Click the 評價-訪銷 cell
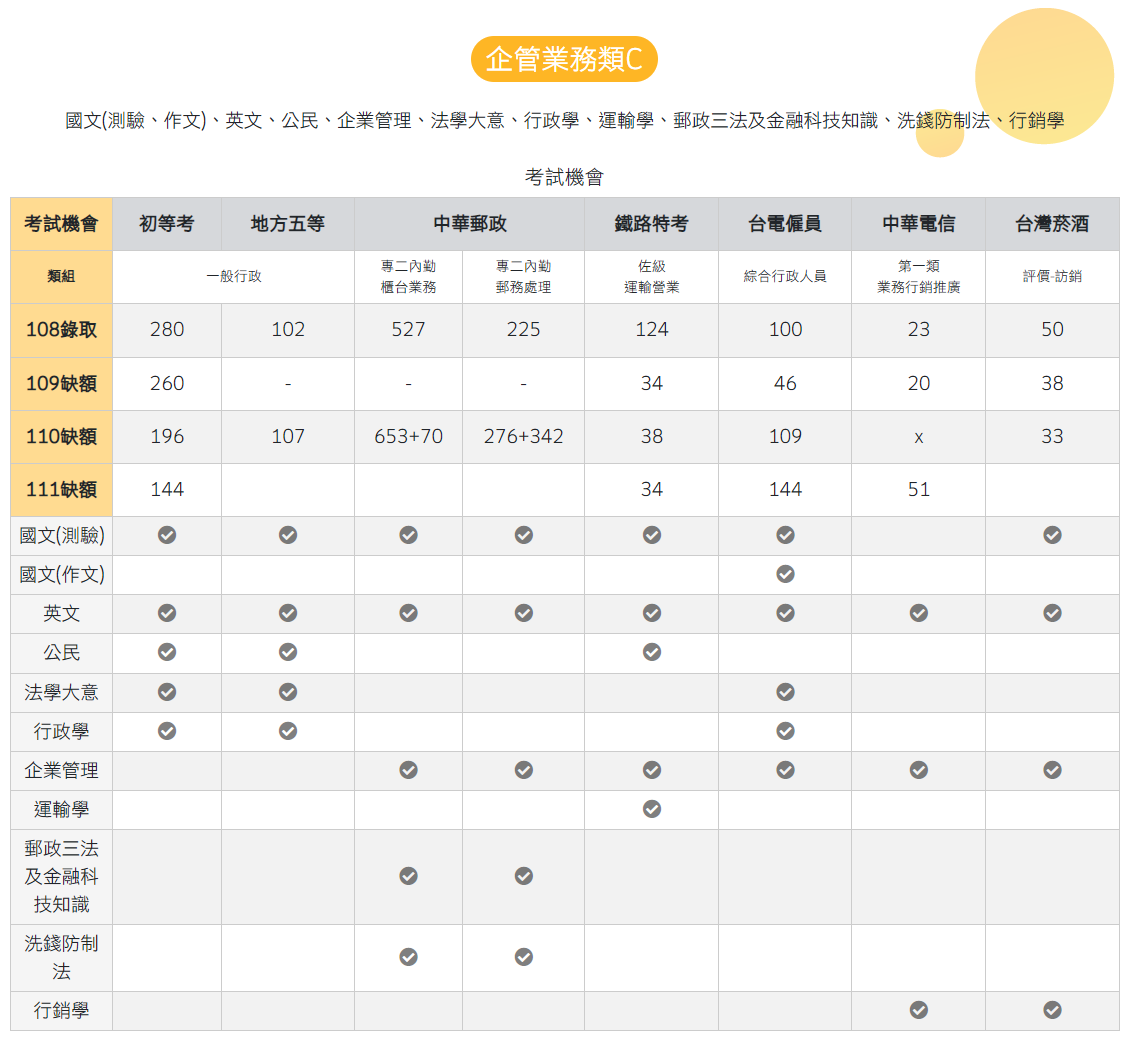 [x=1052, y=276]
